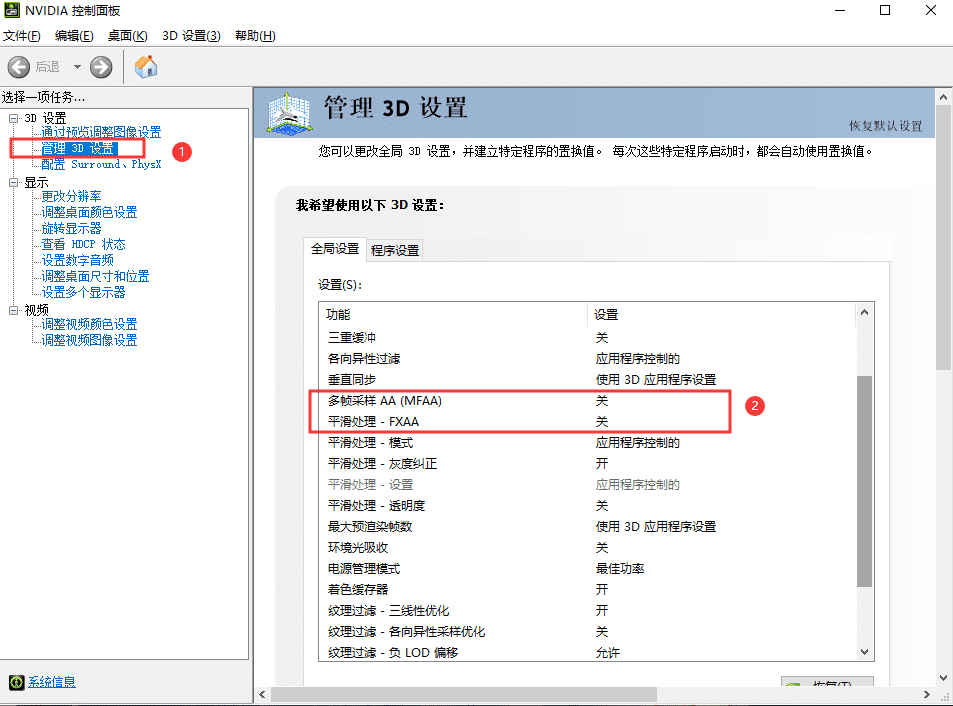Select the 垂直同步 setting row
The height and width of the screenshot is (706, 953).
[x=587, y=380]
